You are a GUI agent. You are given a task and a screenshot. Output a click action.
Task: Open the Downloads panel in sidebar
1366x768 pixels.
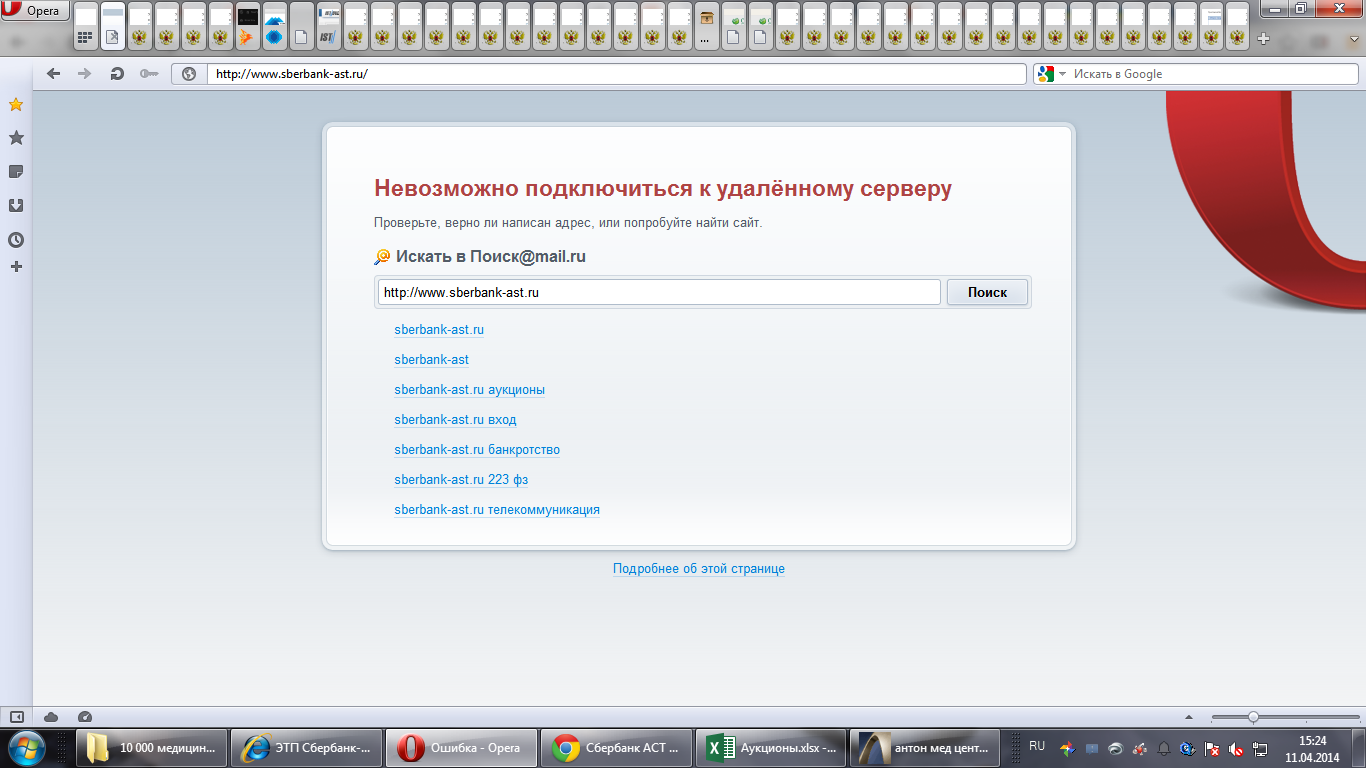(16, 206)
